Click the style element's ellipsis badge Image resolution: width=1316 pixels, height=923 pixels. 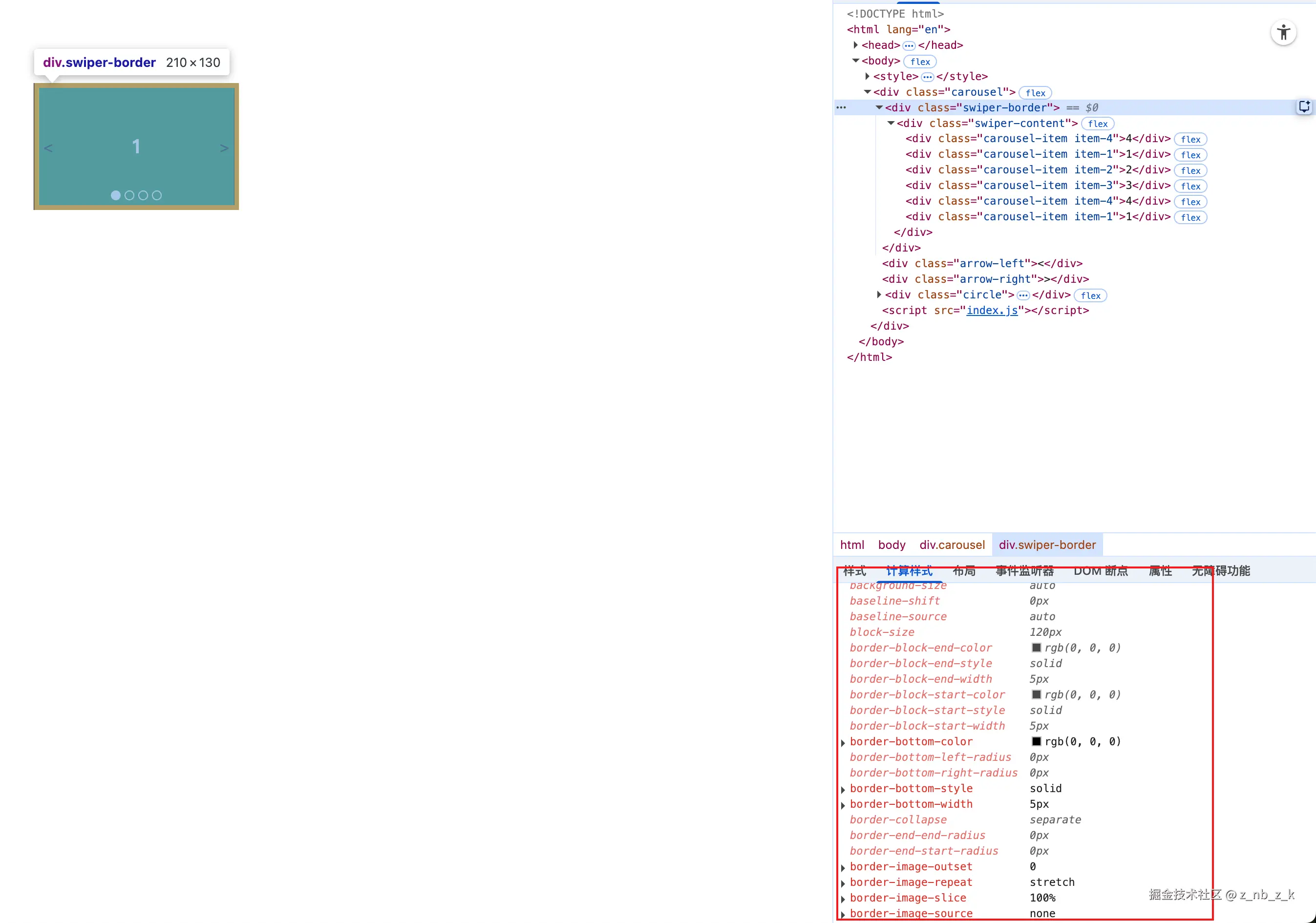pyautogui.click(x=927, y=77)
